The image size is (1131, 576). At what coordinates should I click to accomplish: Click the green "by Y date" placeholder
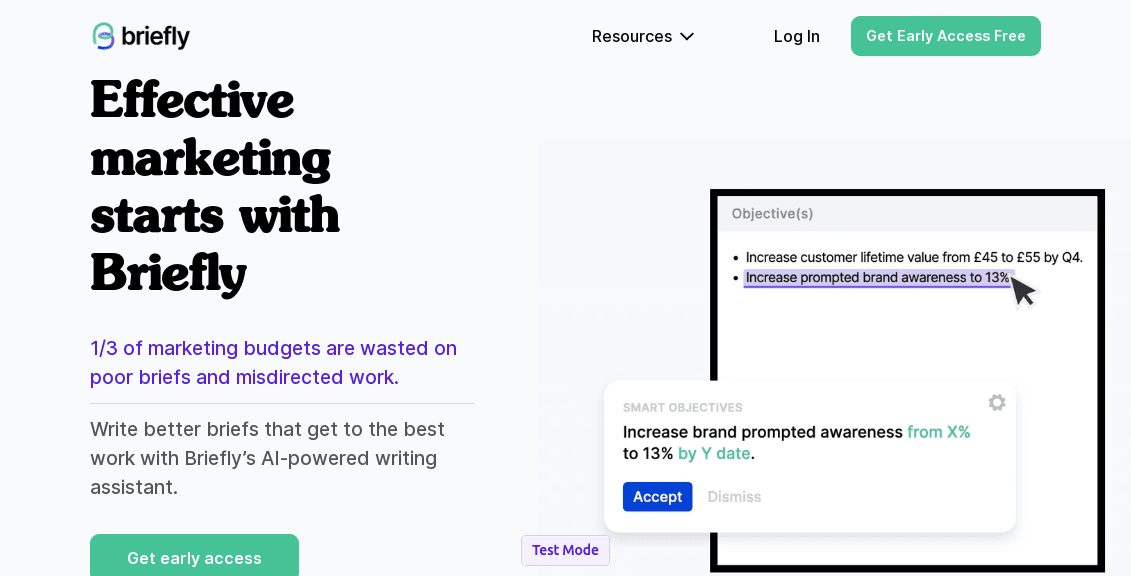click(x=714, y=454)
